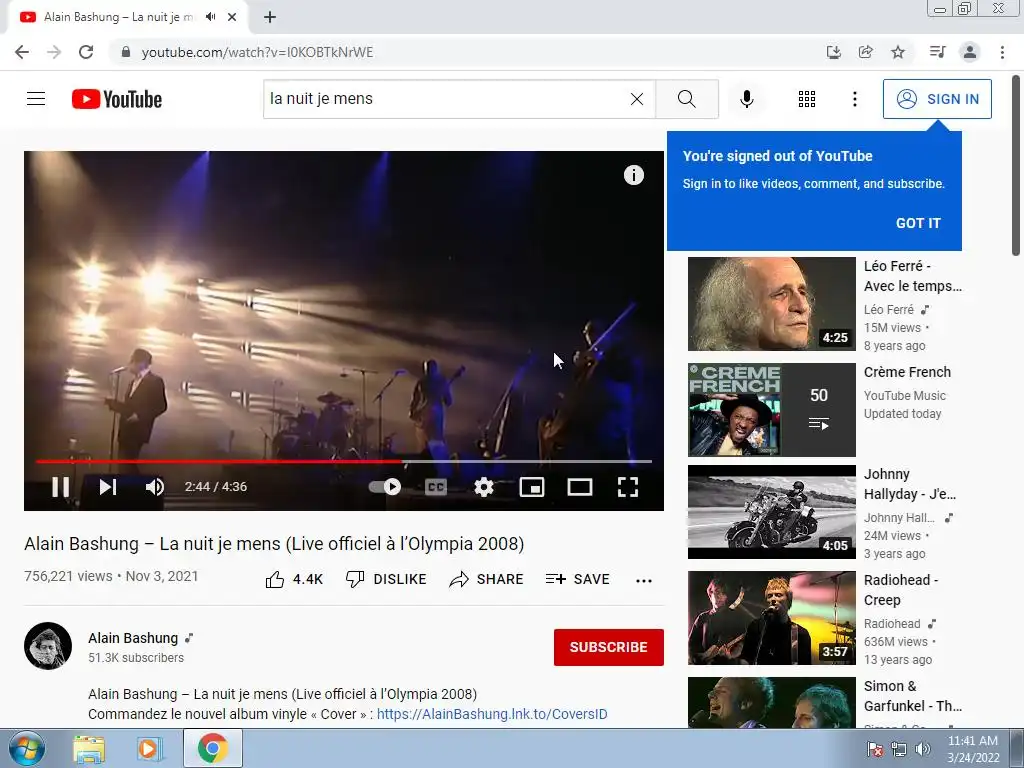
Task: Open YouTube settings three-dot menu
Action: pyautogui.click(x=854, y=99)
